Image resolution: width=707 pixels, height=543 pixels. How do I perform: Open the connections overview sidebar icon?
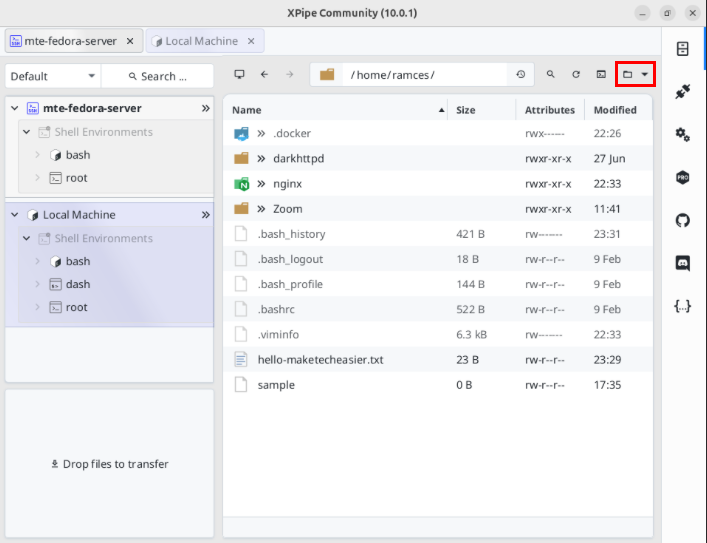[x=682, y=49]
